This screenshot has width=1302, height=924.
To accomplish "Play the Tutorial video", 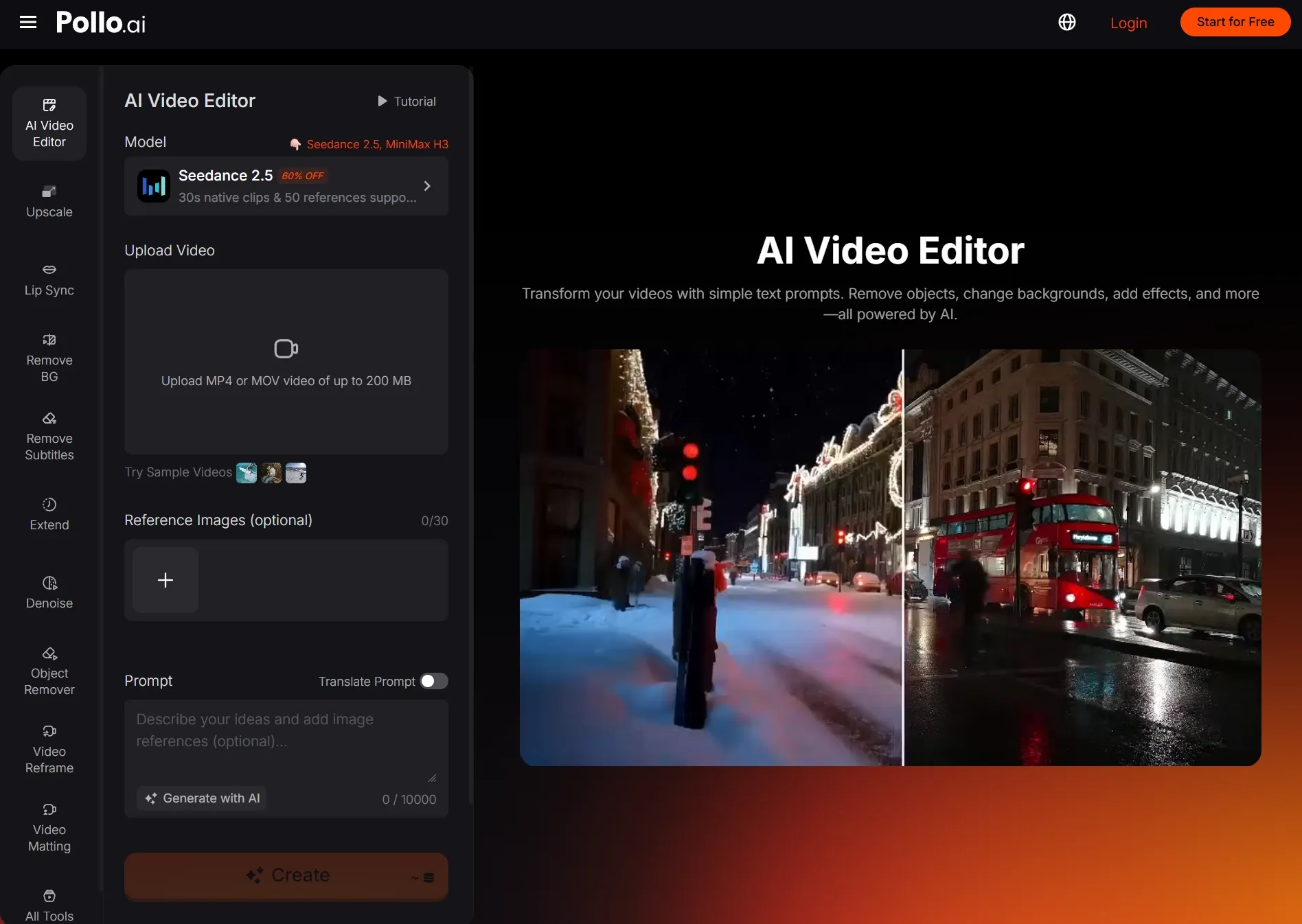I will (x=407, y=102).
